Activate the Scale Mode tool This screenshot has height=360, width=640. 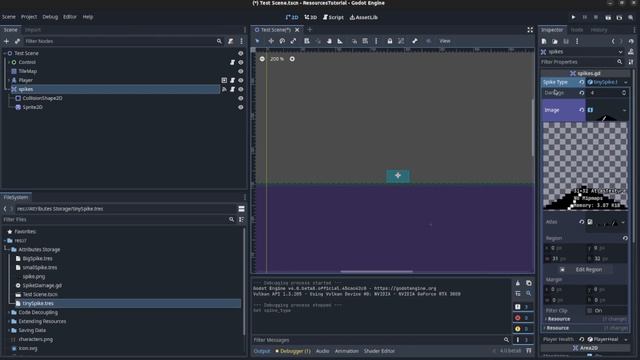click(293, 41)
